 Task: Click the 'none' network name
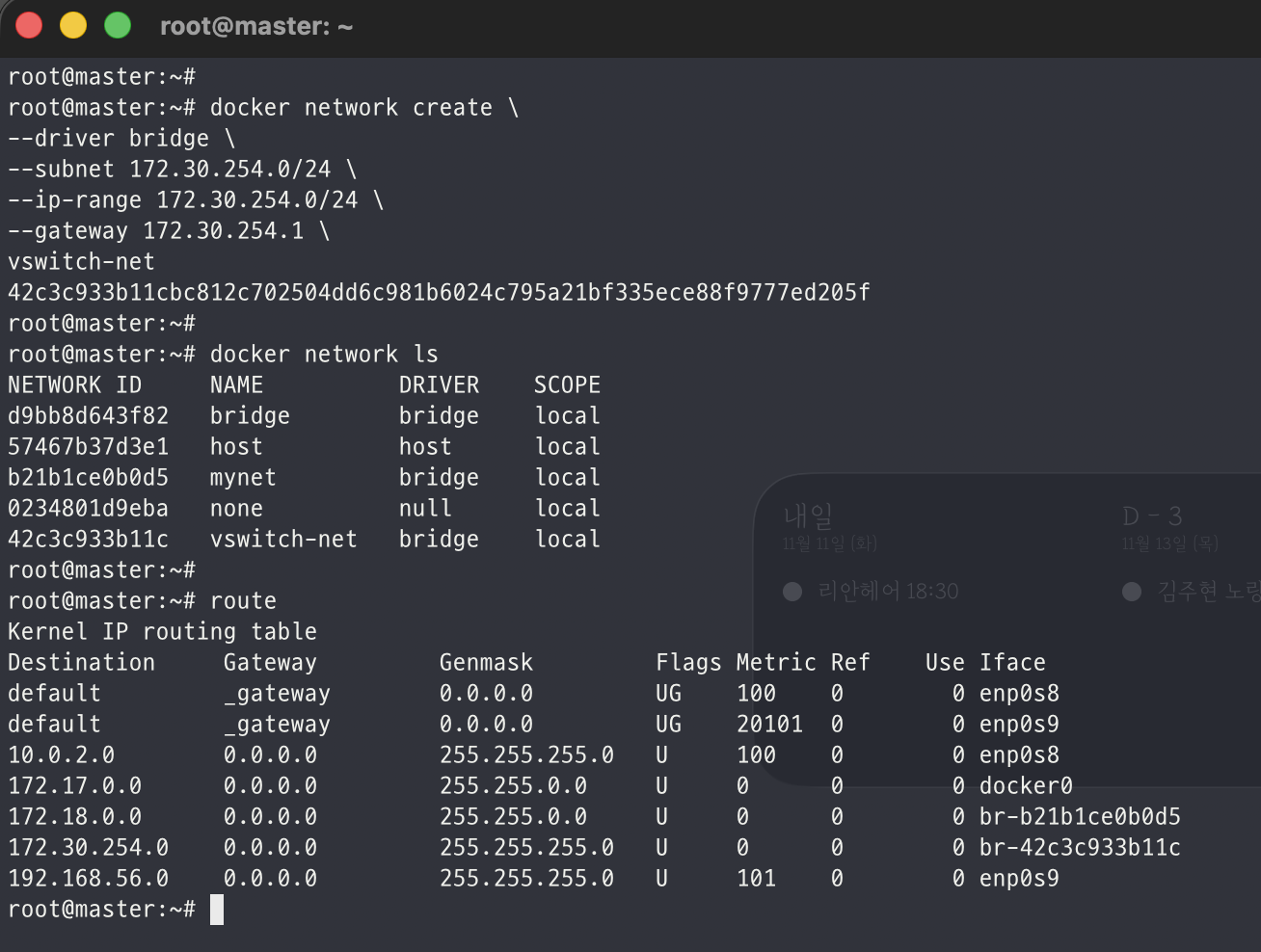[236, 509]
